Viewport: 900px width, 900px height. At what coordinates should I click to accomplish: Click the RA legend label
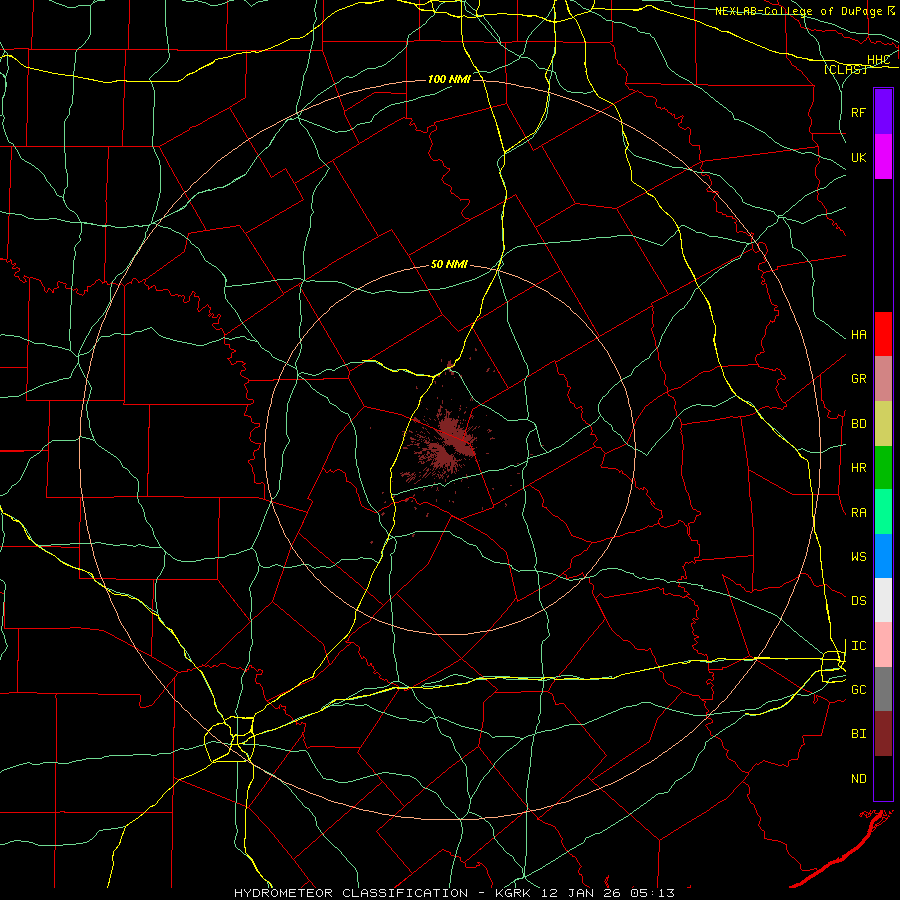click(858, 513)
